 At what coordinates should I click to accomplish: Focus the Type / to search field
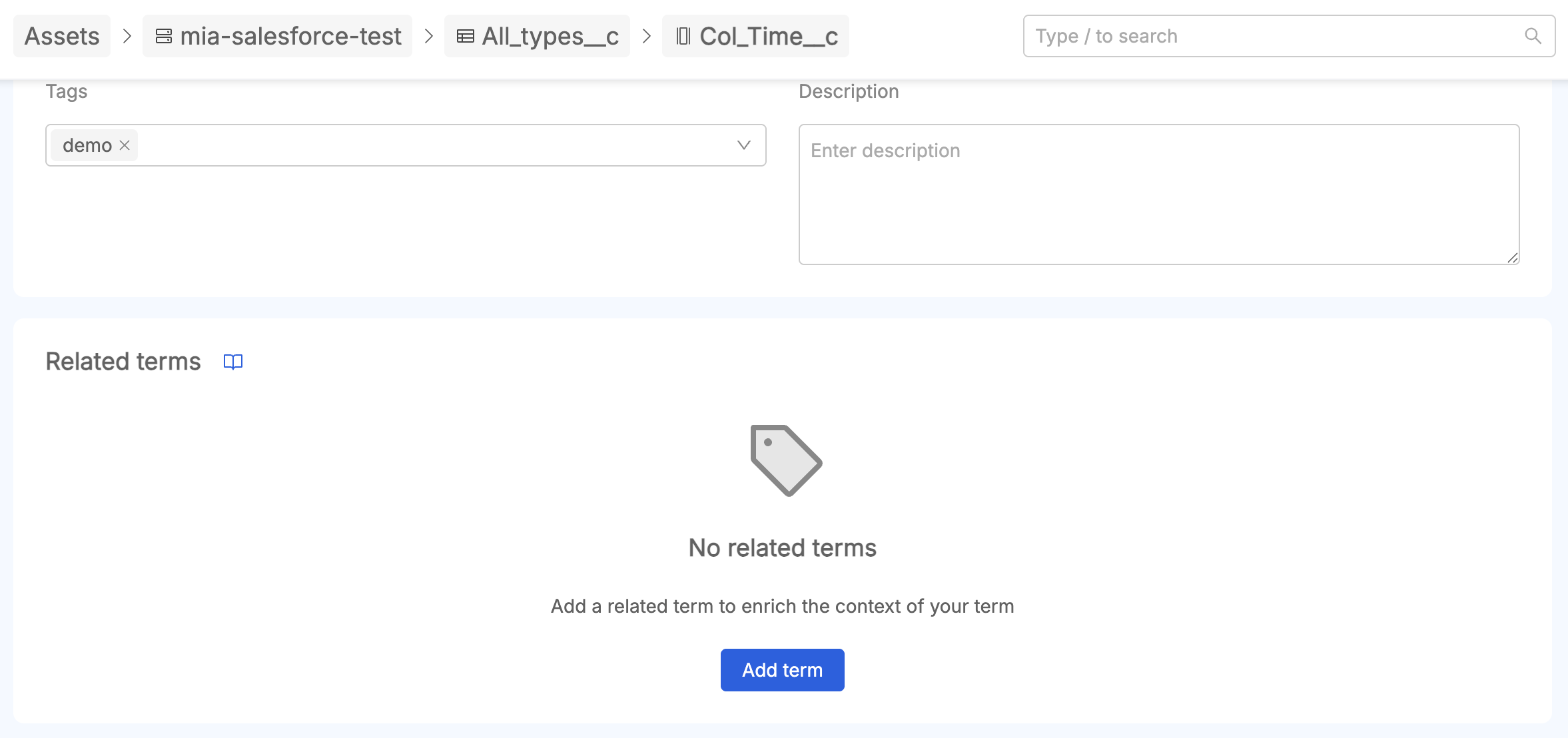coord(1289,36)
